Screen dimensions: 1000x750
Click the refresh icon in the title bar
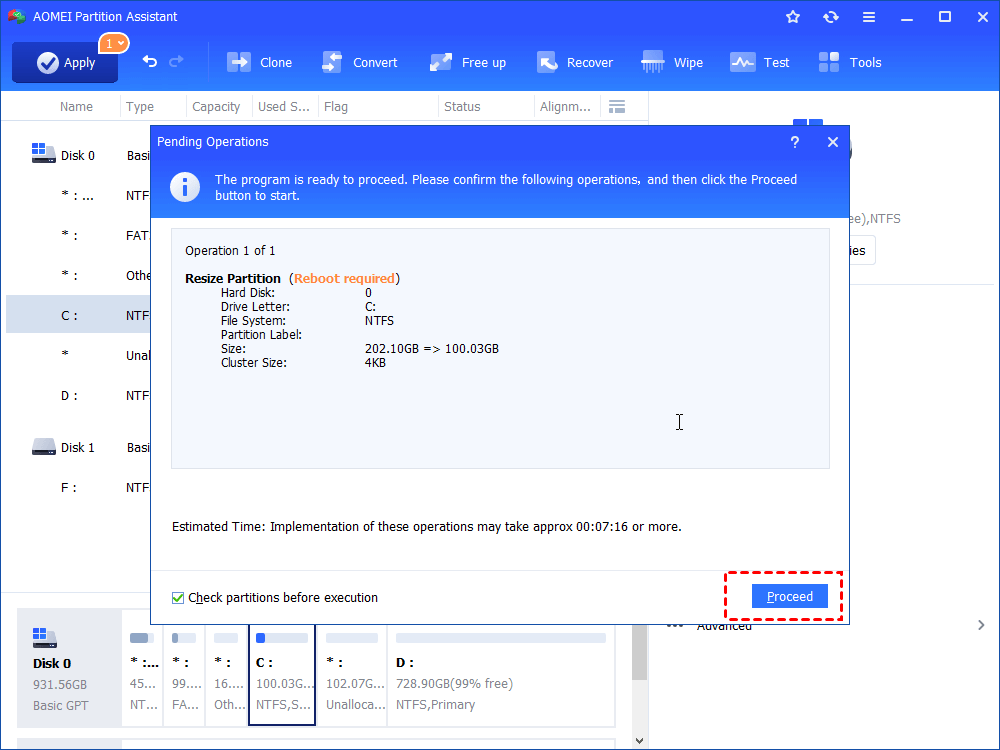[831, 16]
